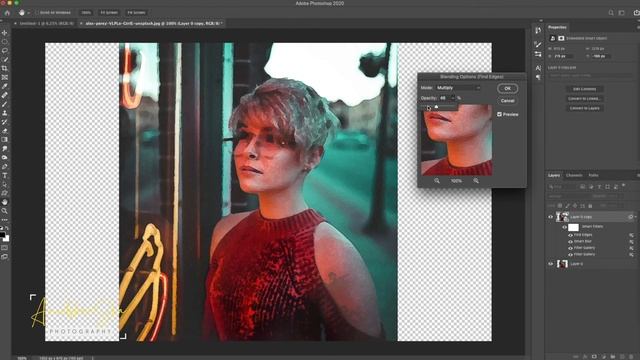Select the Move tool
Image resolution: width=640 pixels, height=360 pixels.
(4, 33)
